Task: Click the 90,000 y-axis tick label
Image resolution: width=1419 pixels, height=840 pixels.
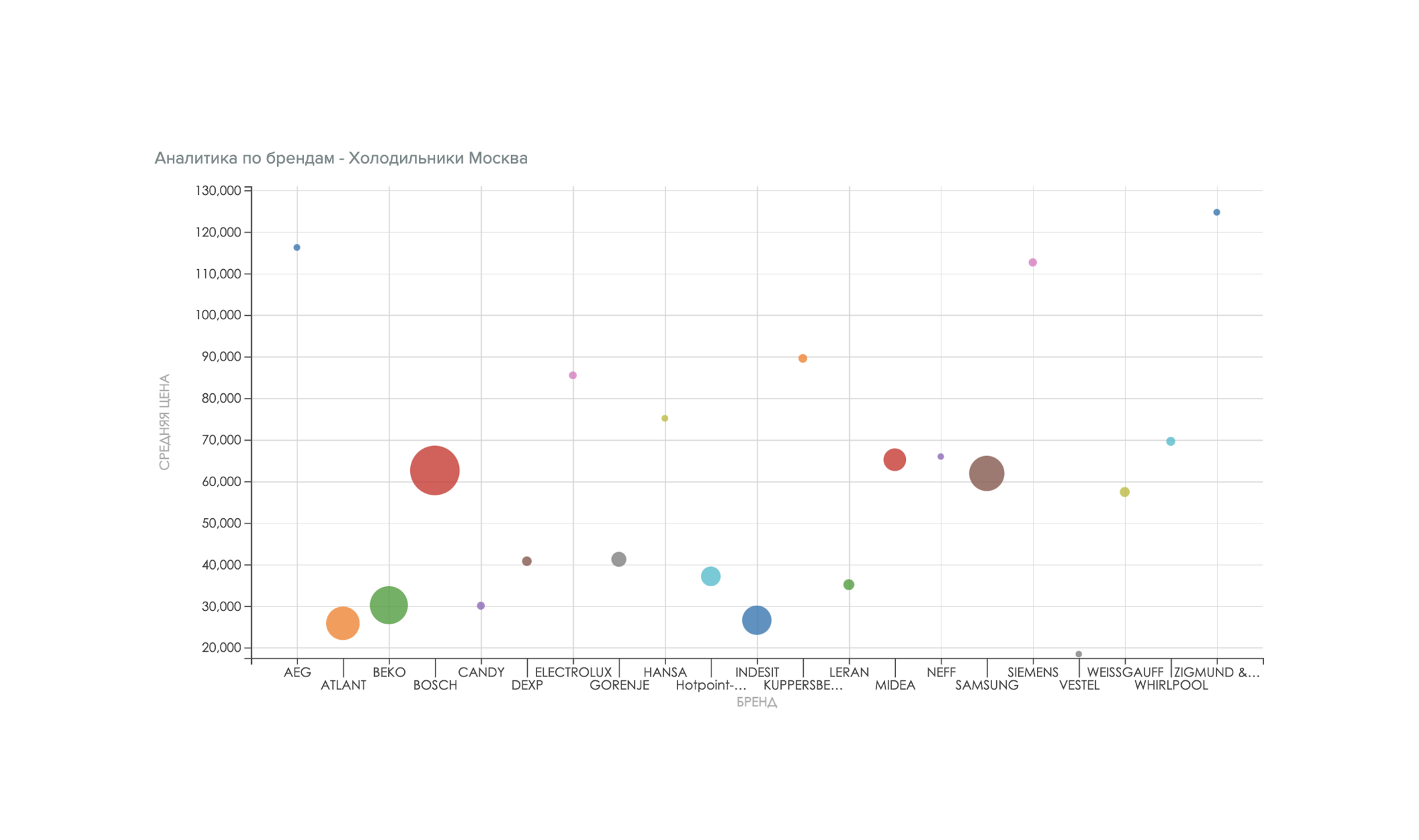Action: pos(221,357)
